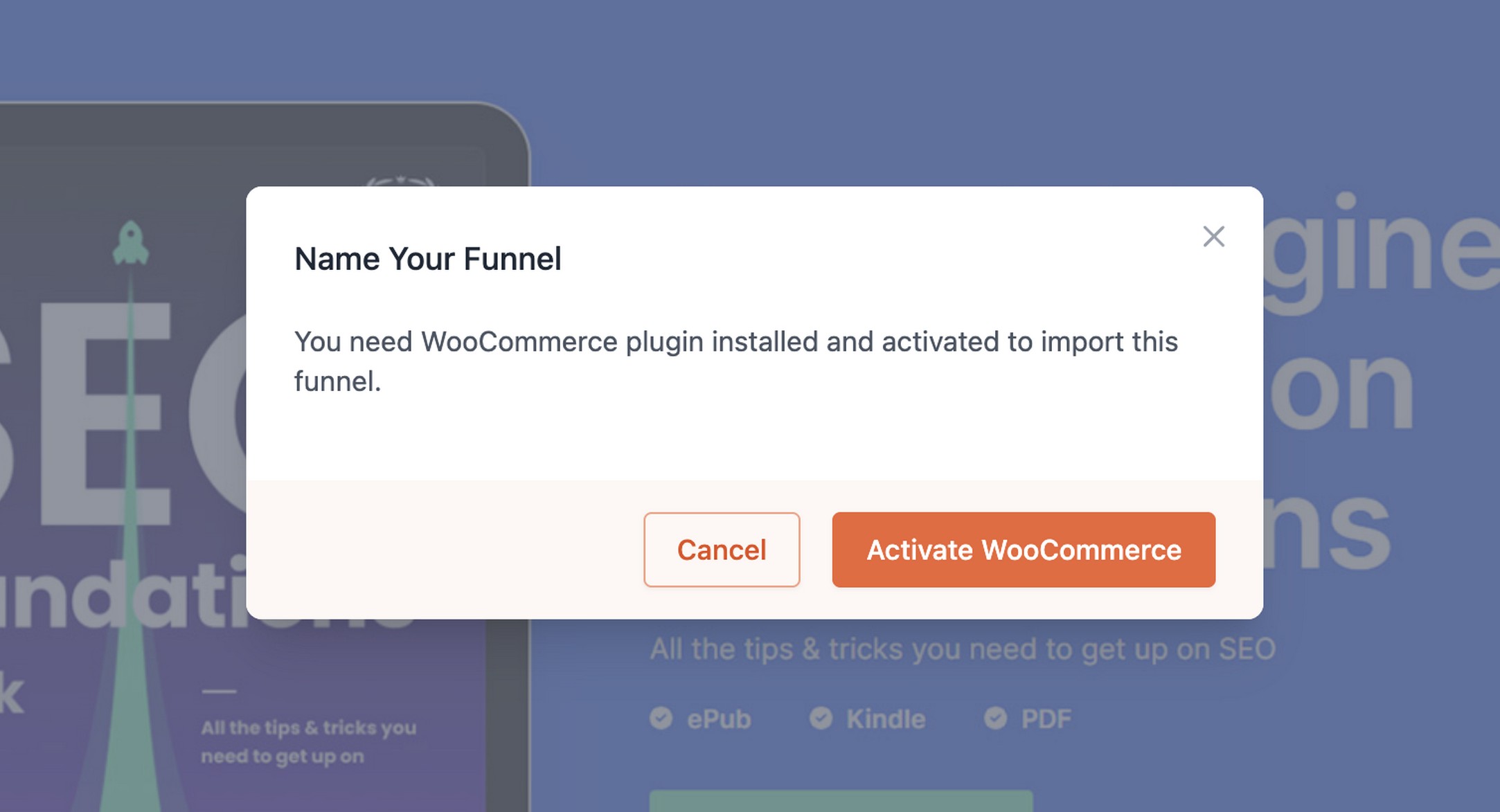Click the green button below format list

click(841, 801)
